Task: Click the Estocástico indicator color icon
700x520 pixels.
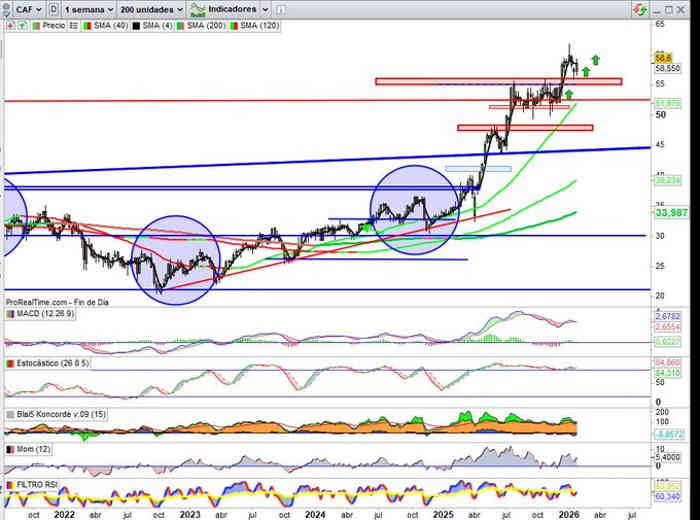Action: (9, 363)
